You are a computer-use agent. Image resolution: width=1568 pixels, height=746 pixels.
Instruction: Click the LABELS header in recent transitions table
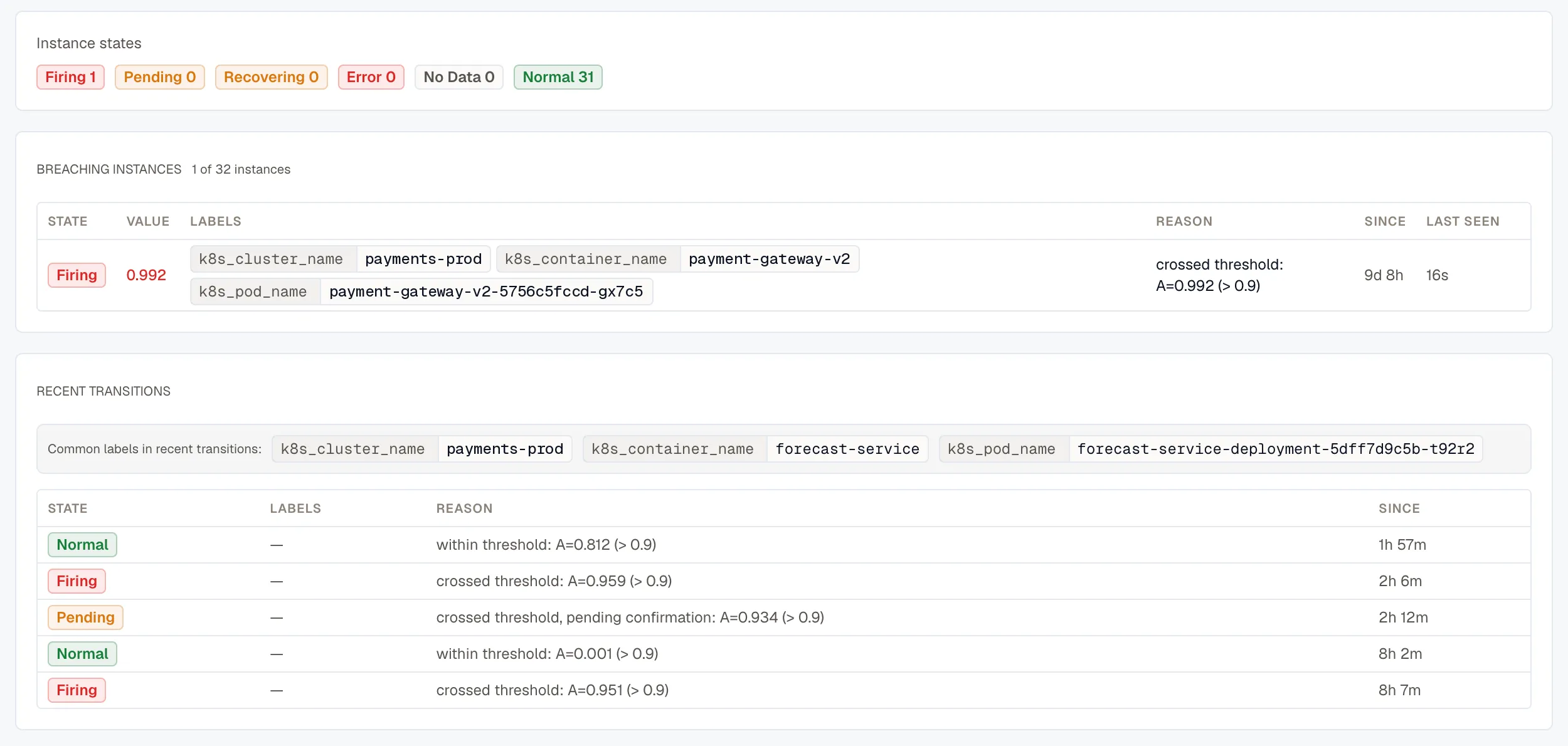[x=295, y=508]
